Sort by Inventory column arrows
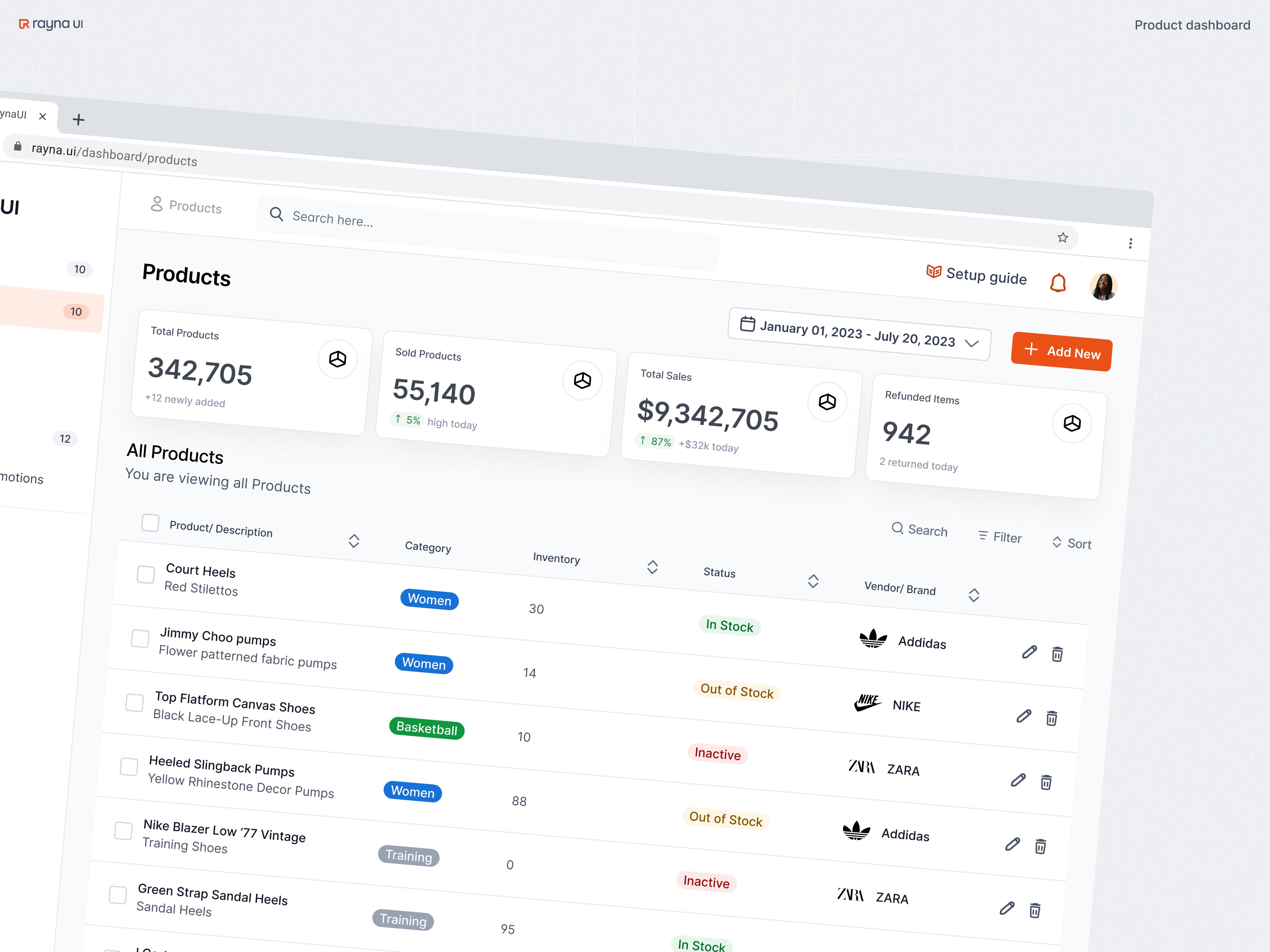Screen dimensions: 1270x952 click(652, 567)
